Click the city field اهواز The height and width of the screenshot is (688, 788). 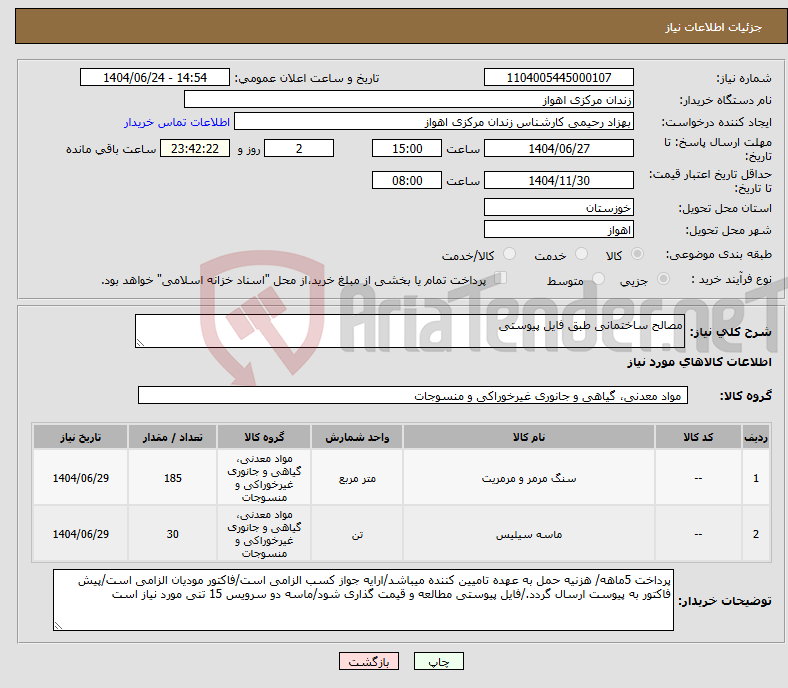[x=559, y=230]
